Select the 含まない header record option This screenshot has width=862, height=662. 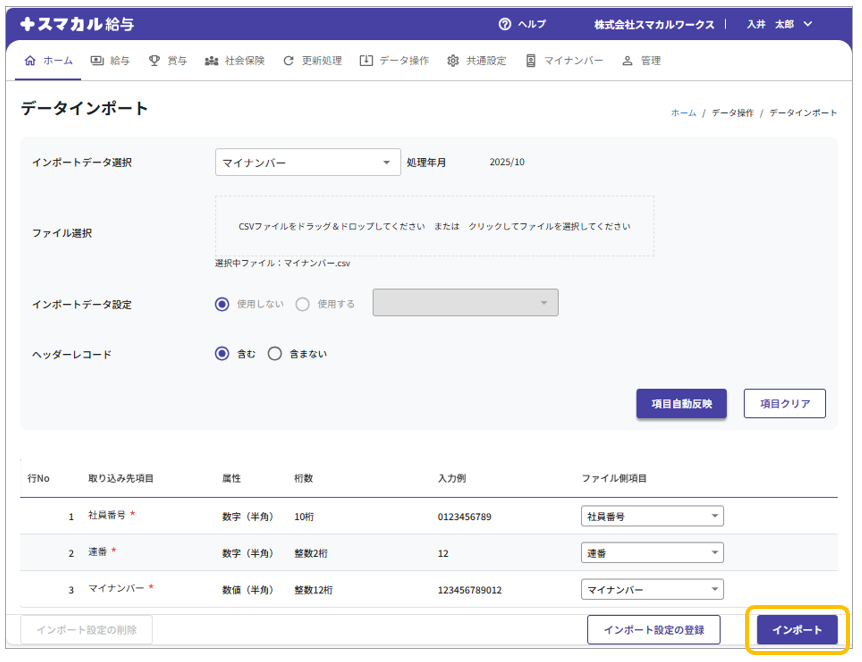tap(275, 354)
